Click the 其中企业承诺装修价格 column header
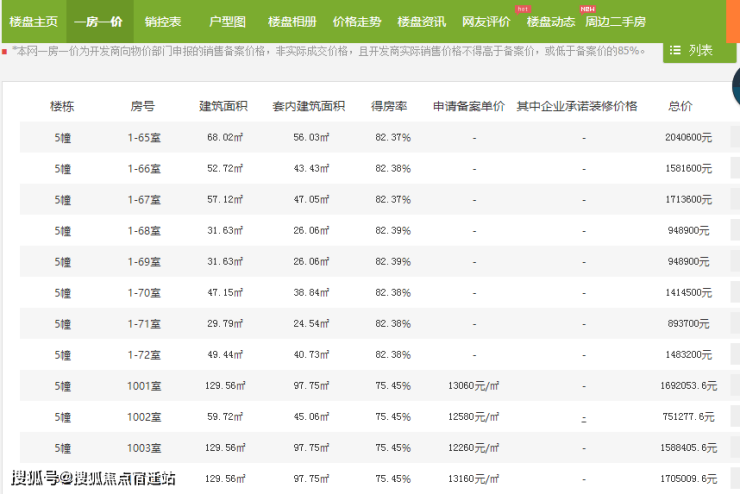740x494 pixels. [577, 106]
